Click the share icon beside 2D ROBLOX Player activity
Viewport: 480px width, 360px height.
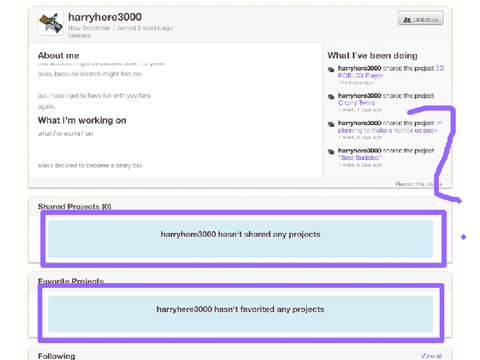[331, 70]
